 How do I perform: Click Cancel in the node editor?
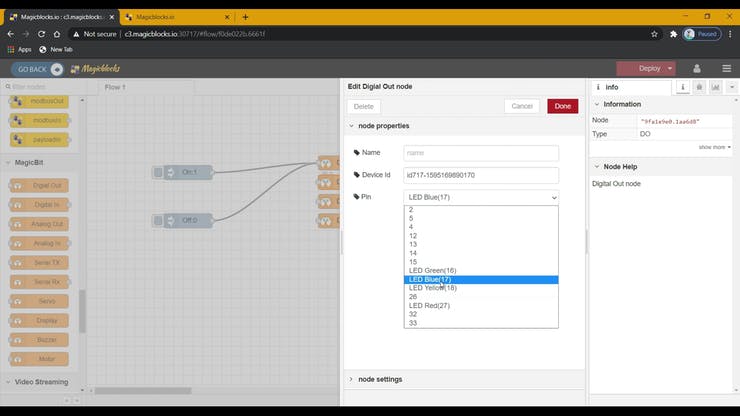[522, 106]
